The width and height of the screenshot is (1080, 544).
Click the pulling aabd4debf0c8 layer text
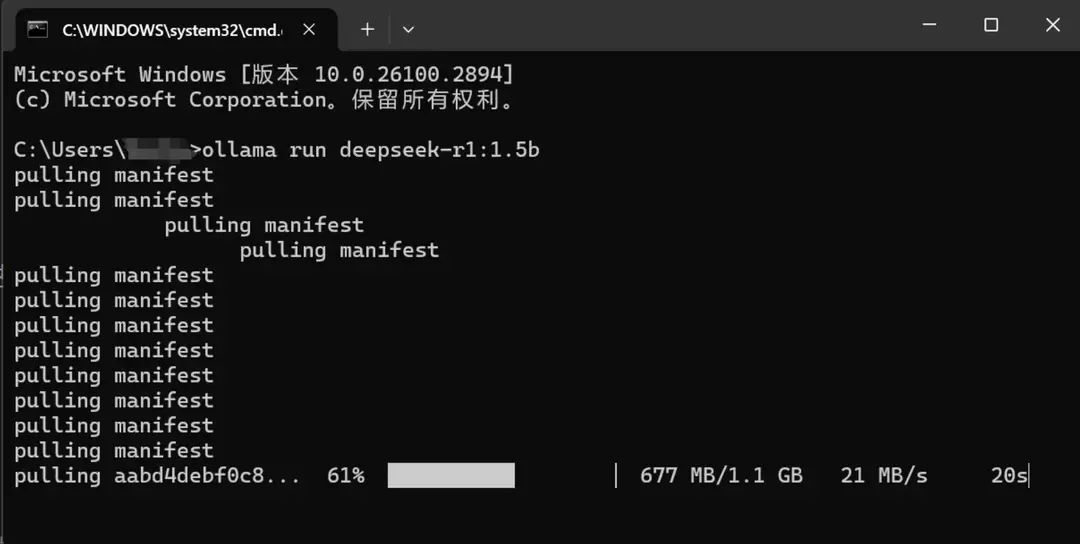157,476
